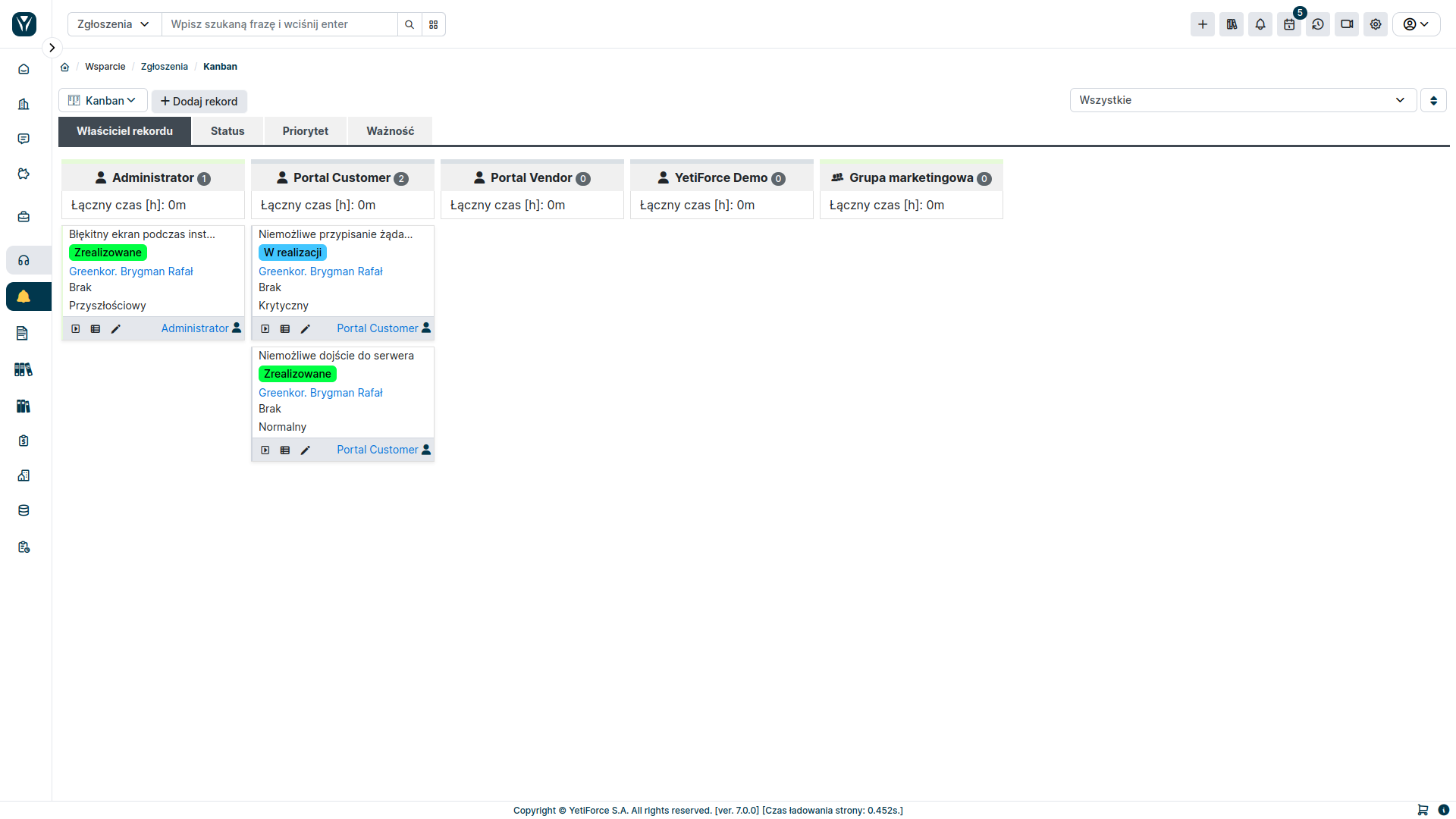Click the YetiForce logo icon
The height and width of the screenshot is (819, 1456).
(24, 24)
